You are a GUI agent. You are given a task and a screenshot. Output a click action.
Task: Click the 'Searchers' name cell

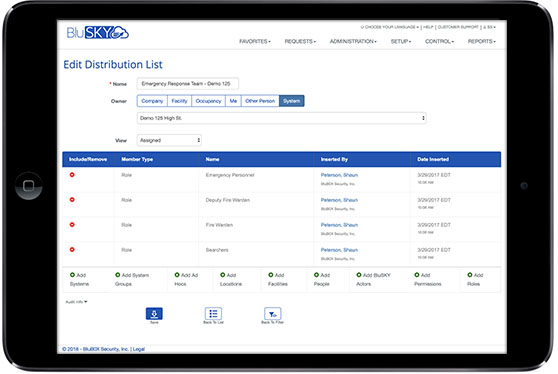(217, 250)
